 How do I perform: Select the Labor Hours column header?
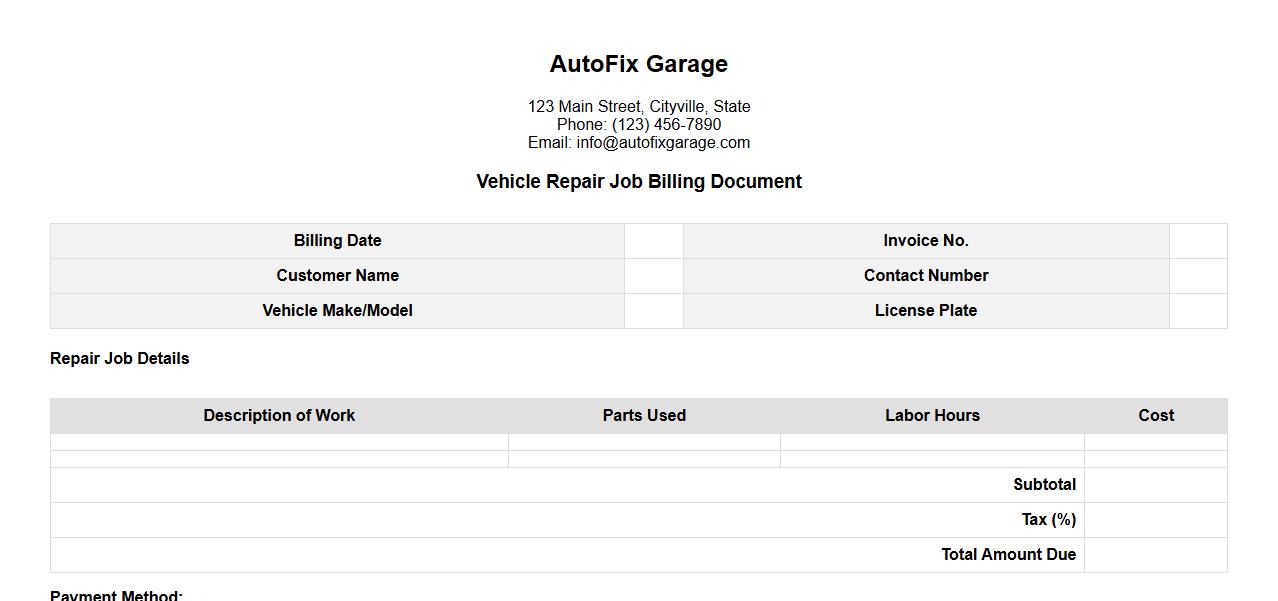click(932, 416)
